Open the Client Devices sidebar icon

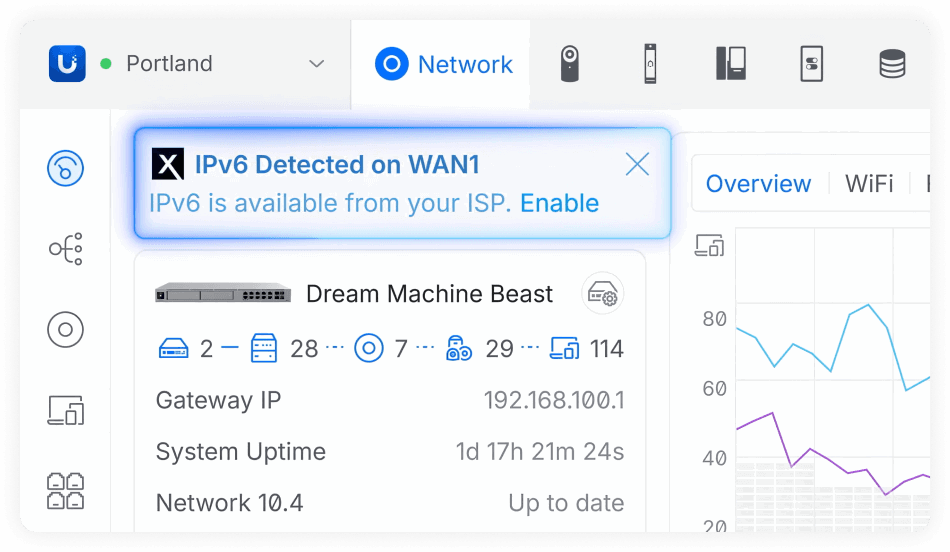[65, 410]
